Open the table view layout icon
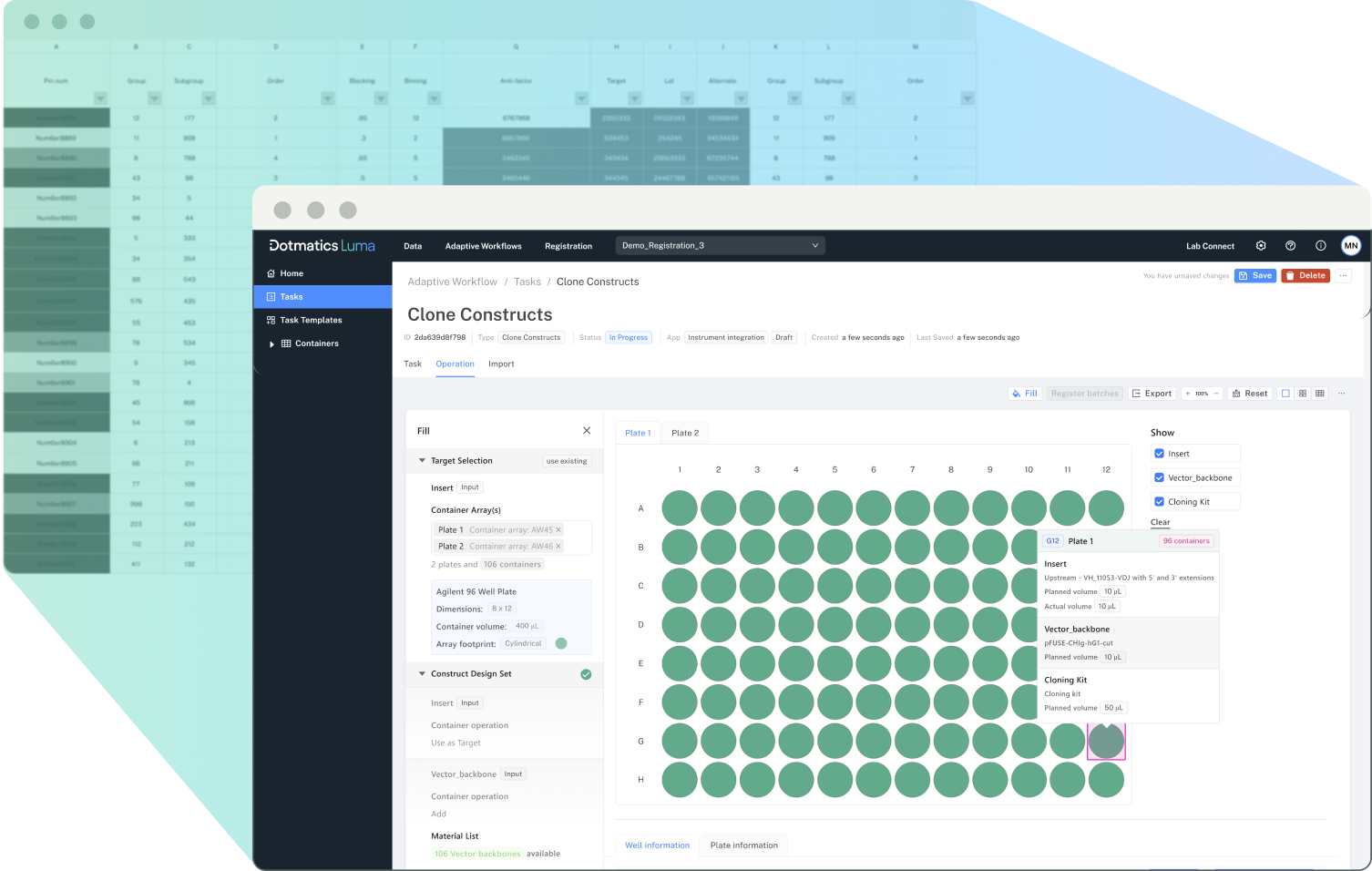Screen dimensions: 1372x871 (x=1319, y=393)
